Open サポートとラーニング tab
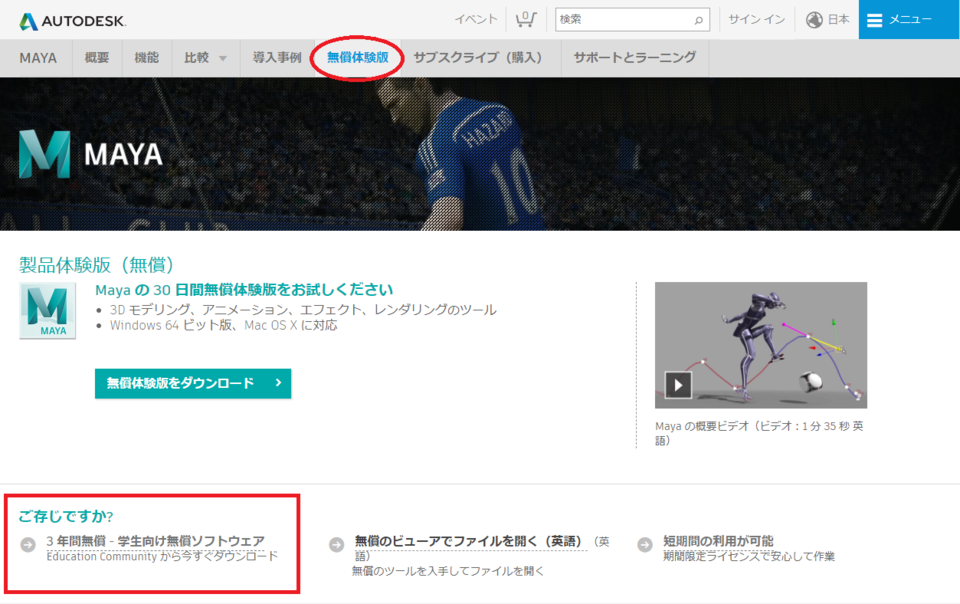 [634, 58]
